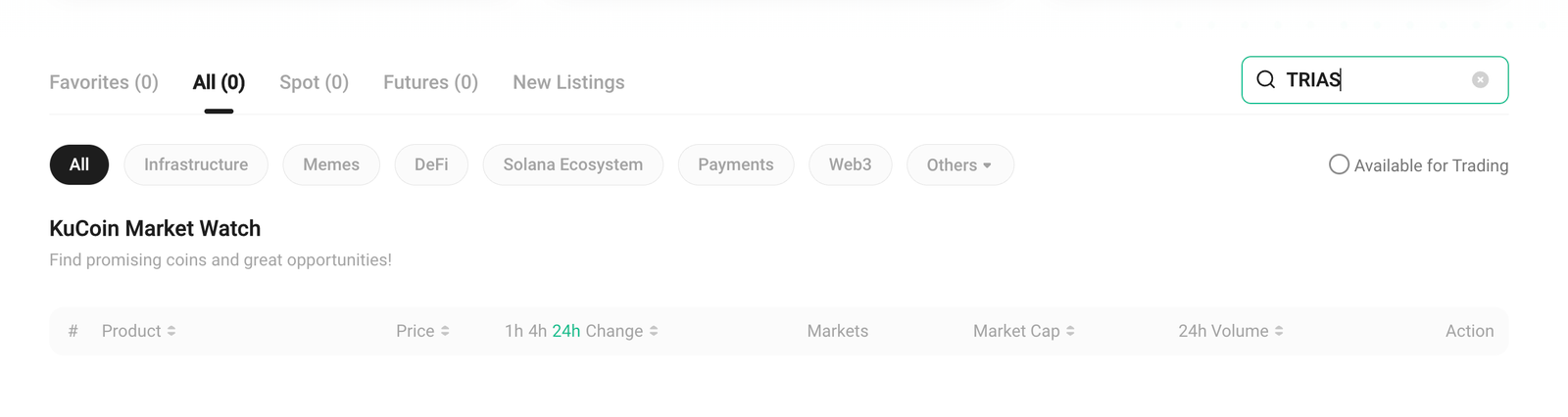Sort by 24h Volume arrows
The height and width of the screenshot is (417, 1568).
(1279, 331)
